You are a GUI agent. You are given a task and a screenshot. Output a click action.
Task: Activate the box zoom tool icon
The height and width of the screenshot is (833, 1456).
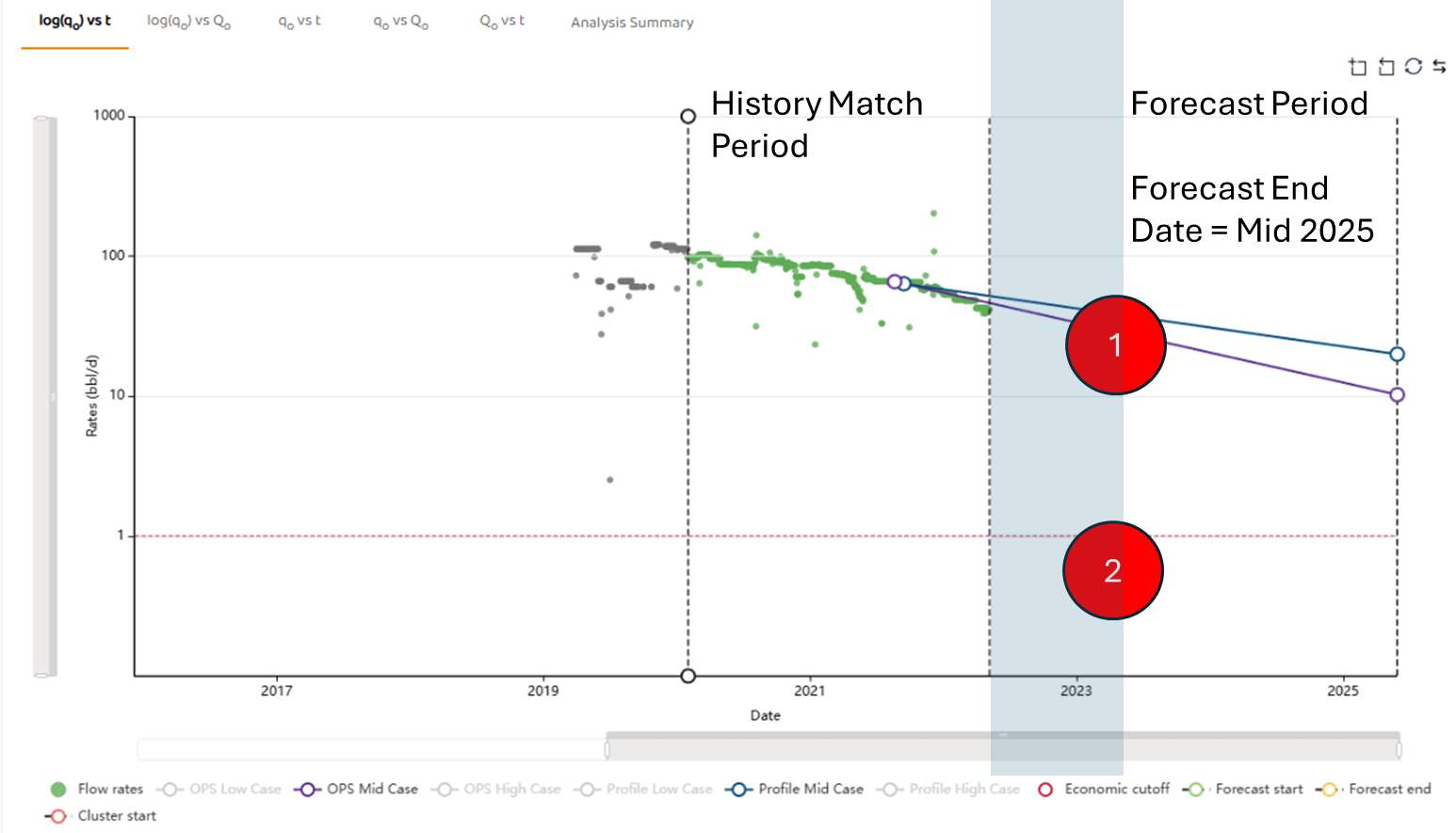coord(1357,67)
